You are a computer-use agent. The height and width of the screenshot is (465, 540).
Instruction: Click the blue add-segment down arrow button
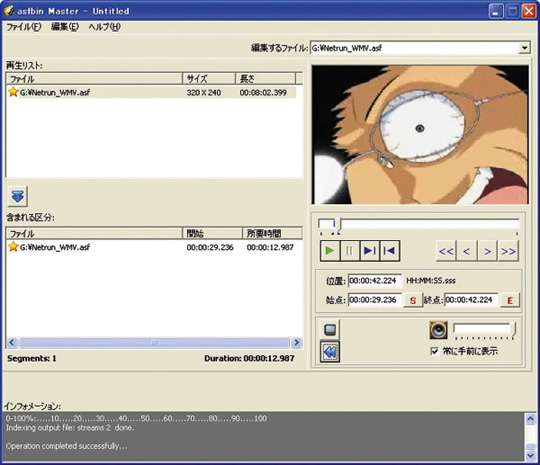tap(18, 196)
